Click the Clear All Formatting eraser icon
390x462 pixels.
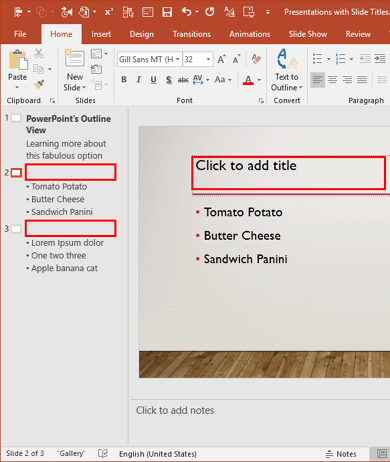click(256, 59)
